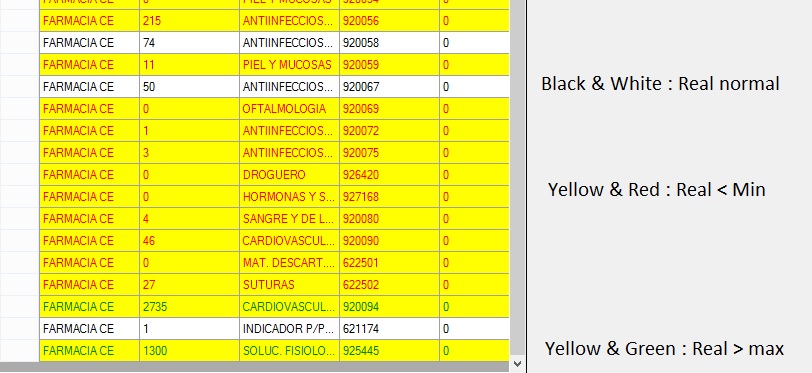Select the DROGUERO row cell
812x373 pixels.
289,175
